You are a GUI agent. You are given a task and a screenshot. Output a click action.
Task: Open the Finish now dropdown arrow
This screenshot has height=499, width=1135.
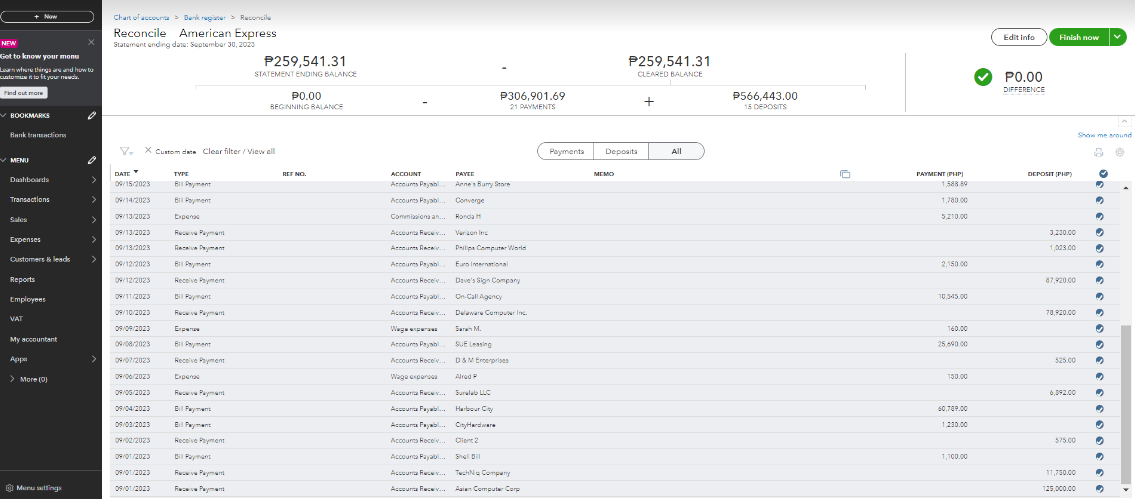[1118, 37]
